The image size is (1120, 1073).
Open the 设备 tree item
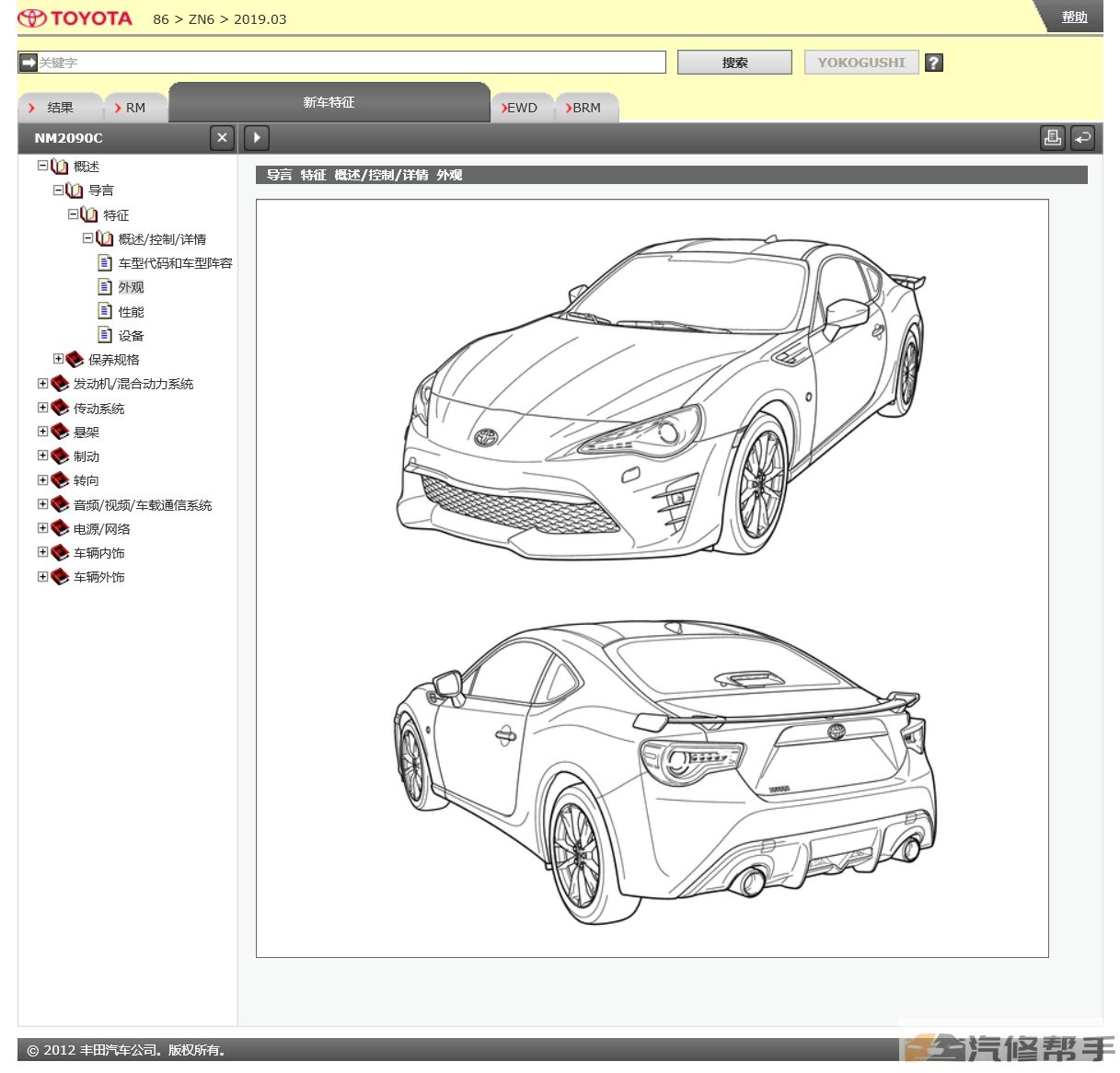tap(131, 336)
